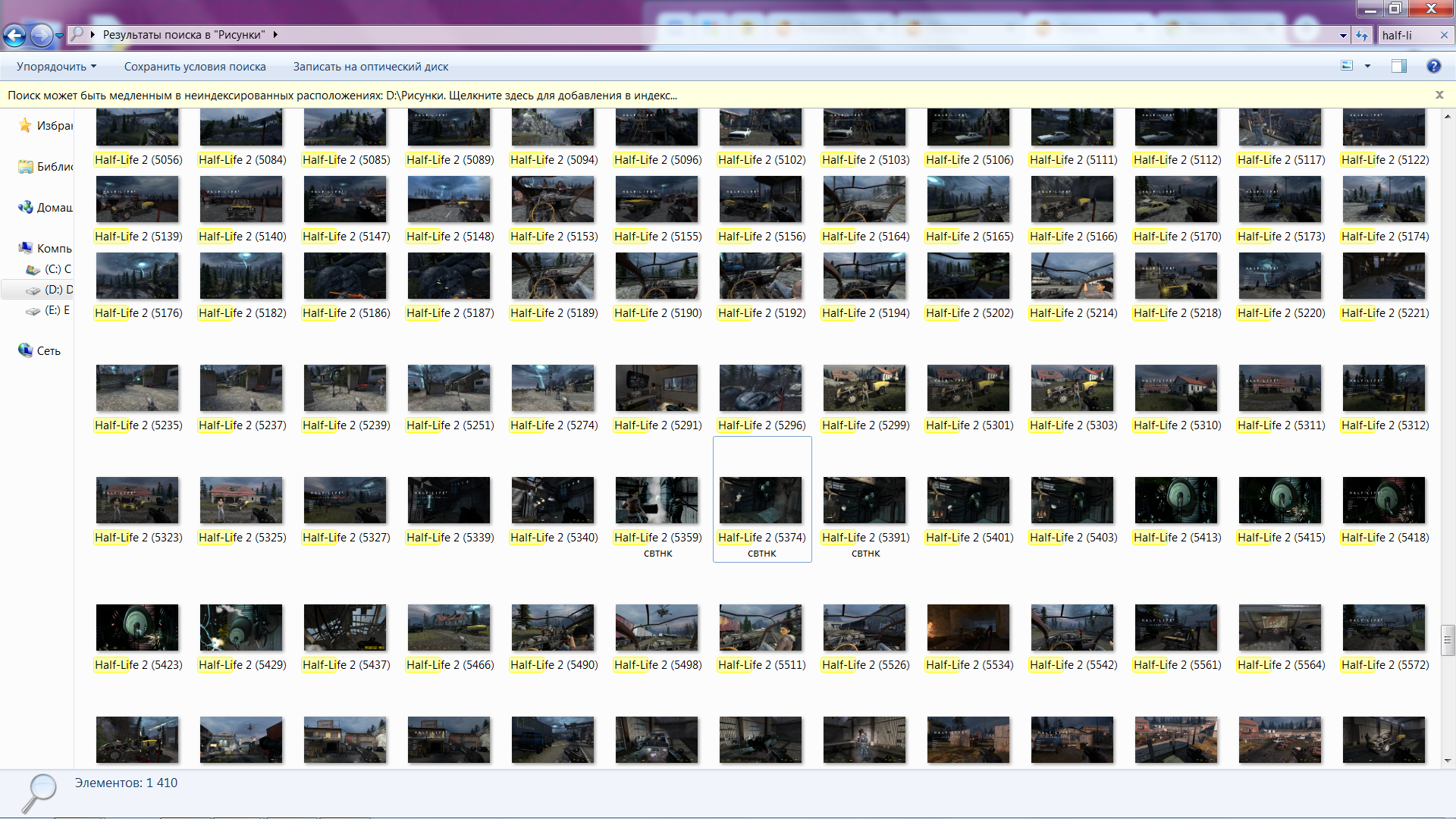Open the Упорядочить menu
The height and width of the screenshot is (819, 1456).
(x=56, y=67)
